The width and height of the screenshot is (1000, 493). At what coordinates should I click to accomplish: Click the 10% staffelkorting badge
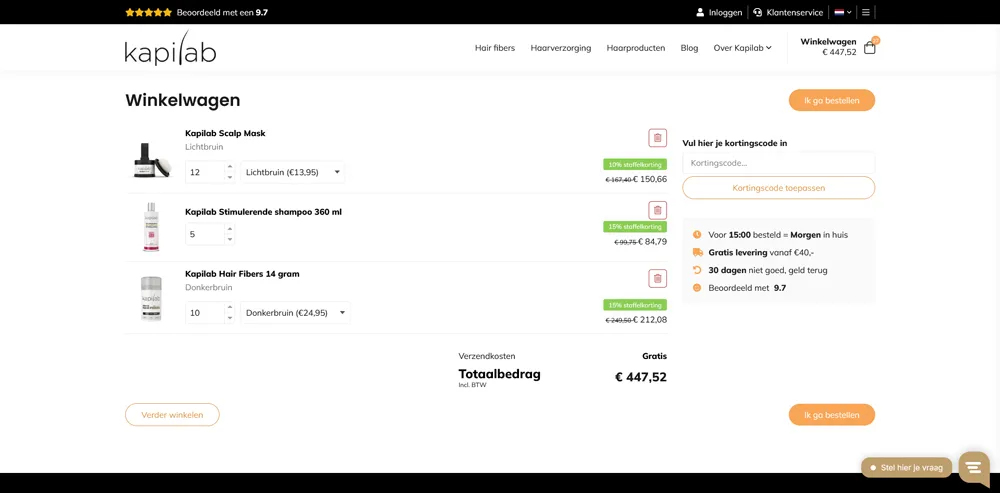[x=635, y=165]
